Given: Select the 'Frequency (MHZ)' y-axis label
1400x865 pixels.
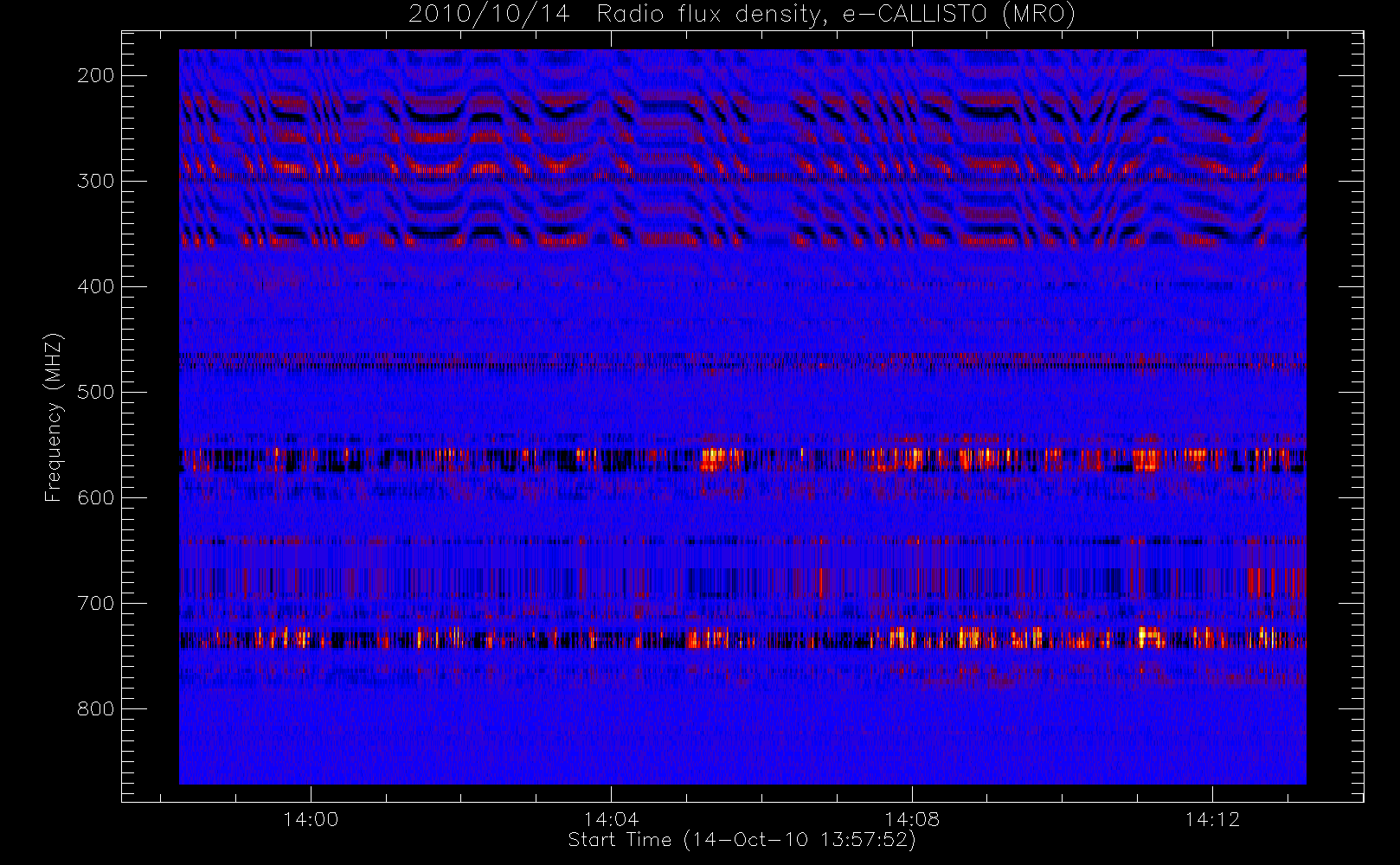Looking at the screenshot, I should [x=54, y=417].
